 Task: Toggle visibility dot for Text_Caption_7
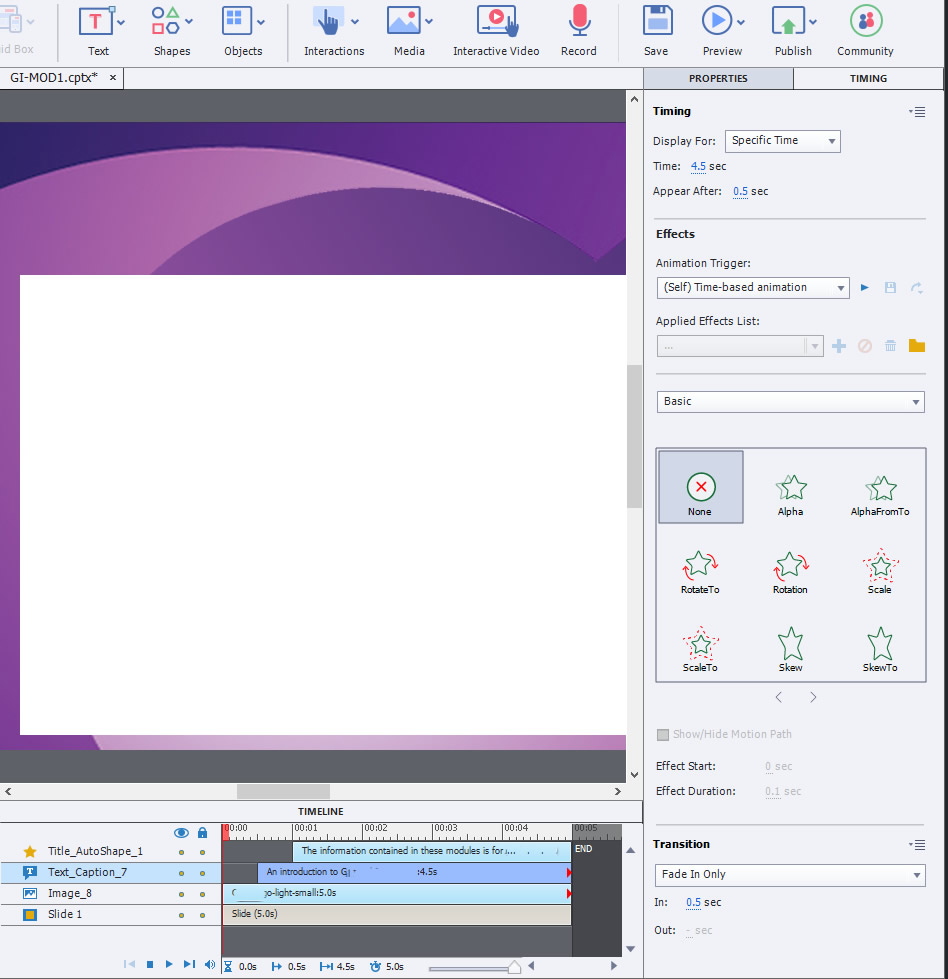[x=181, y=873]
